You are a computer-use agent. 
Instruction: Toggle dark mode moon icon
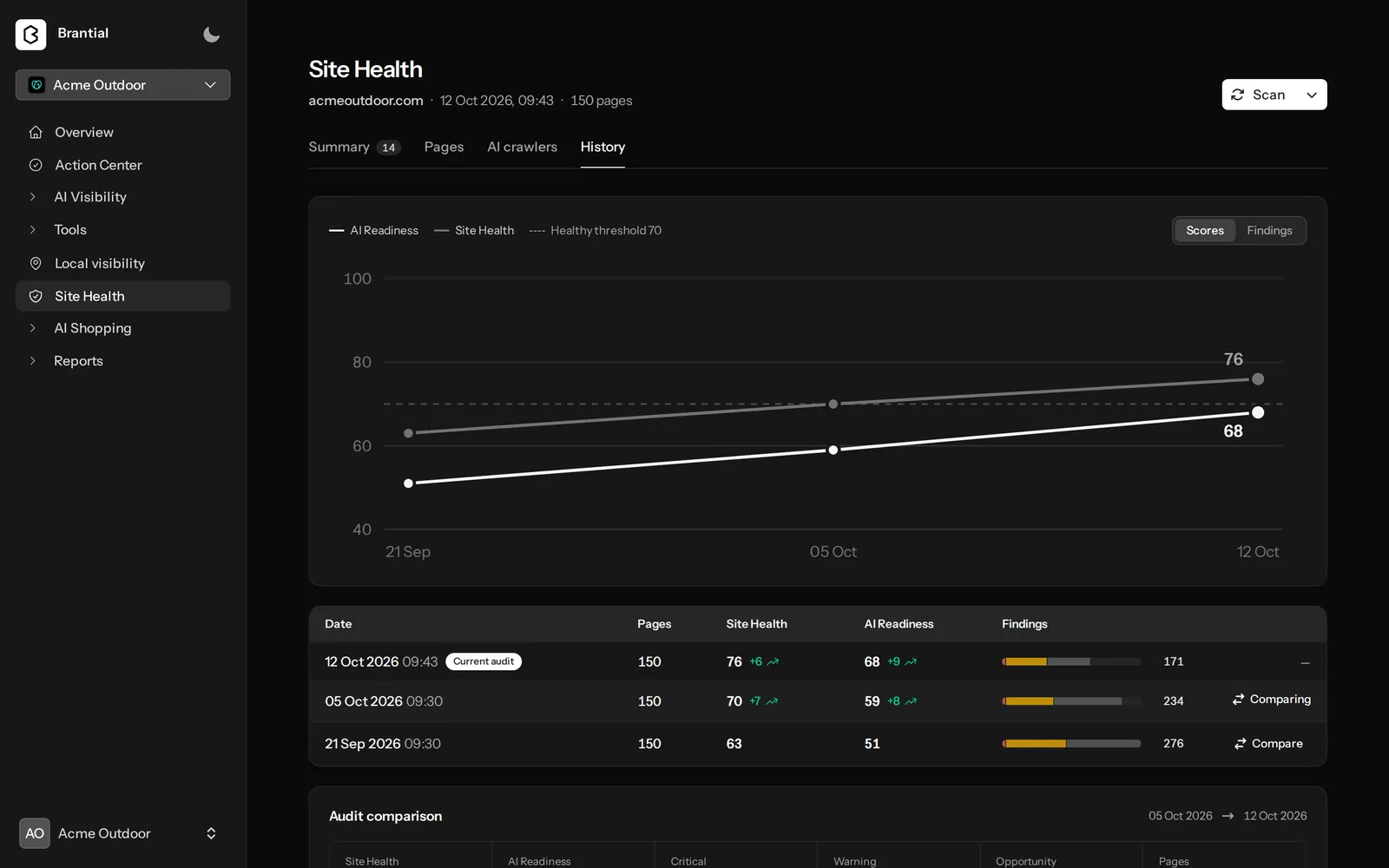(x=211, y=35)
